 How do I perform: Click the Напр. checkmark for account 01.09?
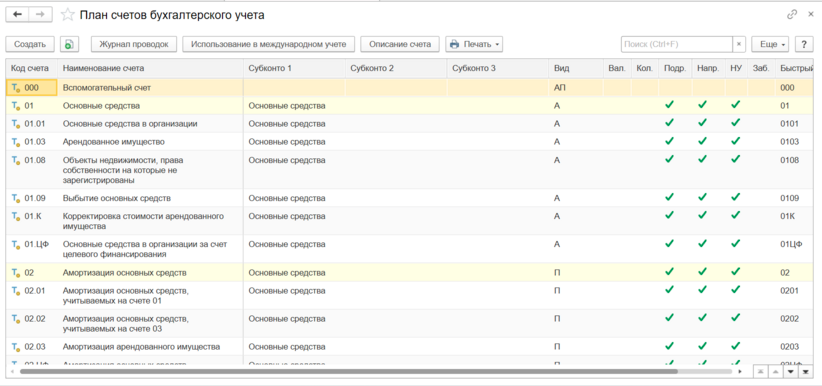point(702,197)
